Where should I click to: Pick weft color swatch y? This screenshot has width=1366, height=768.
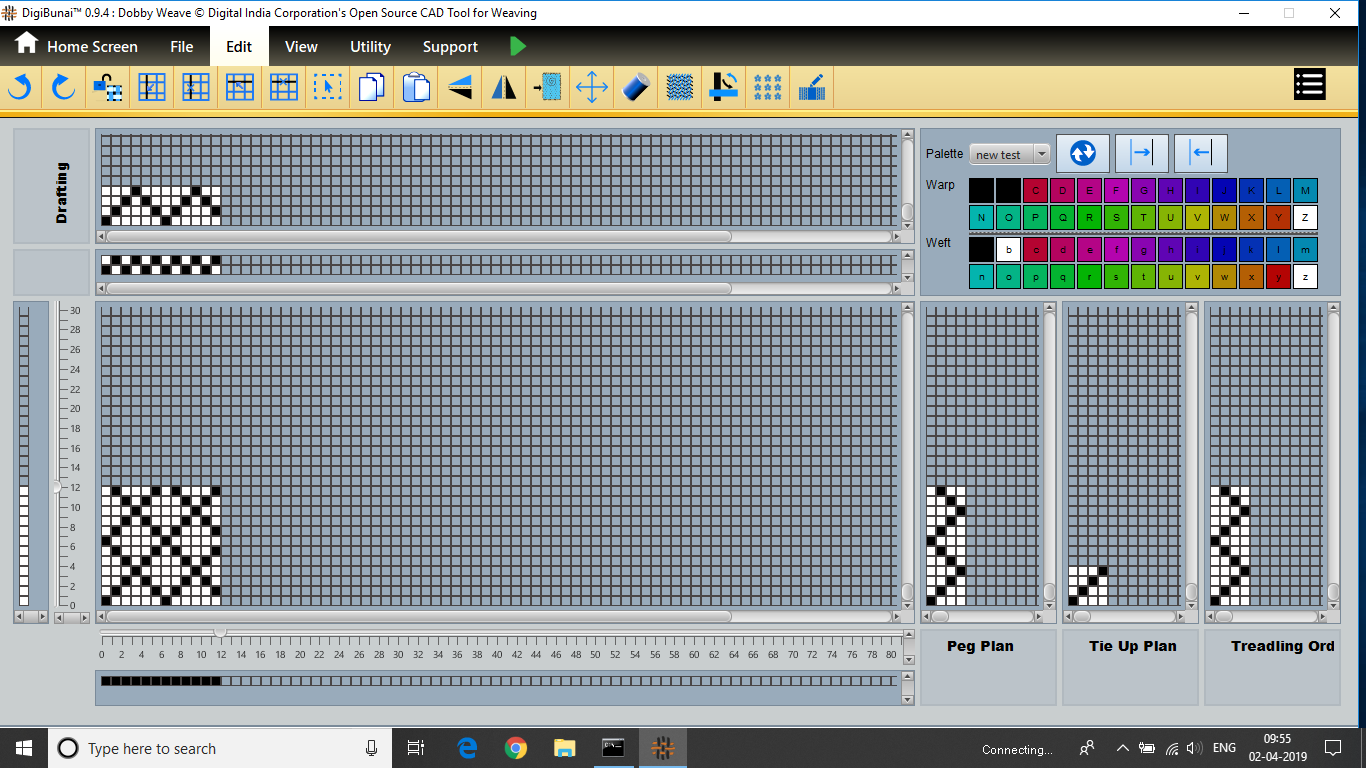point(1278,277)
